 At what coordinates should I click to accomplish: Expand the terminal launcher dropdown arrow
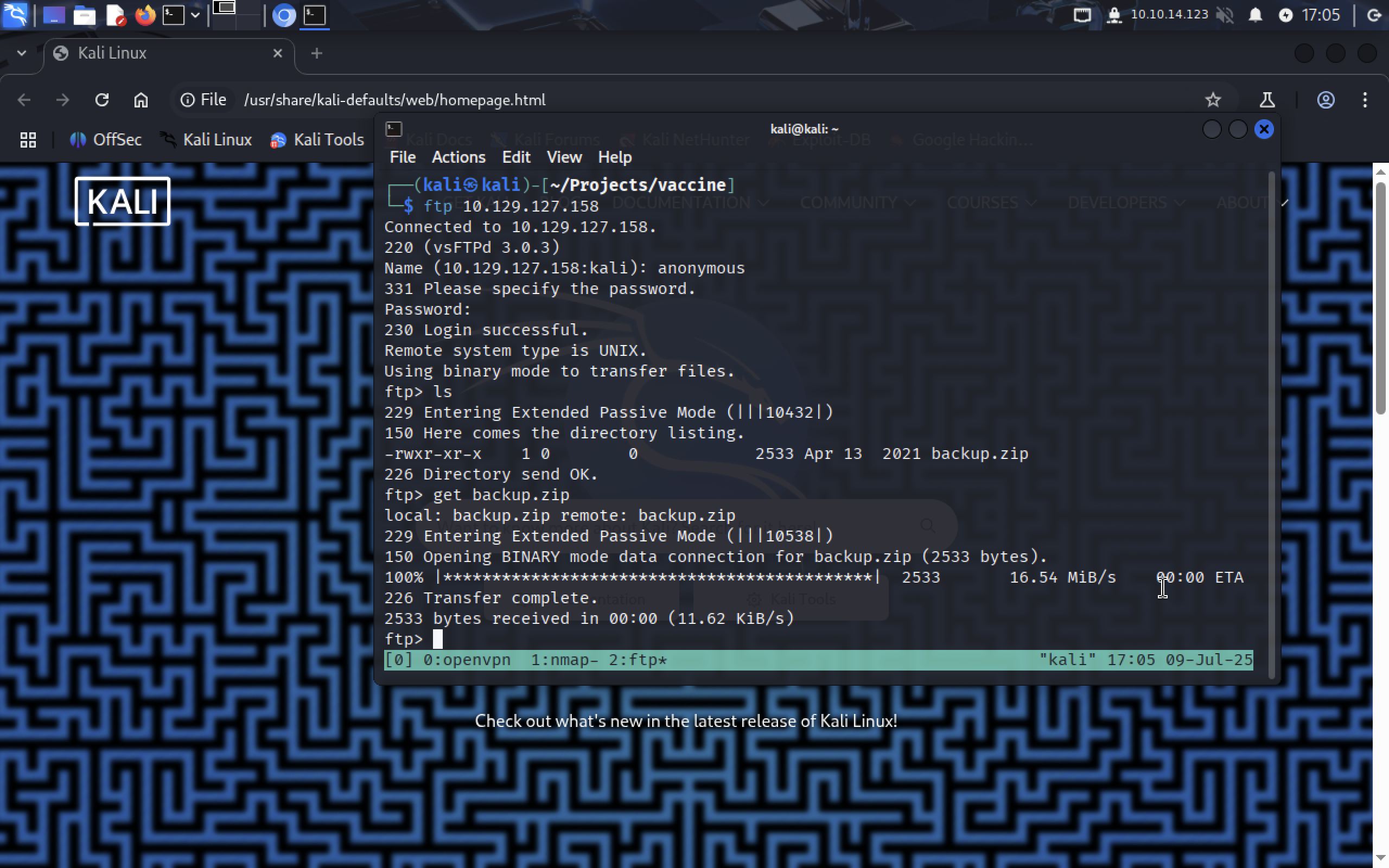tap(195, 15)
